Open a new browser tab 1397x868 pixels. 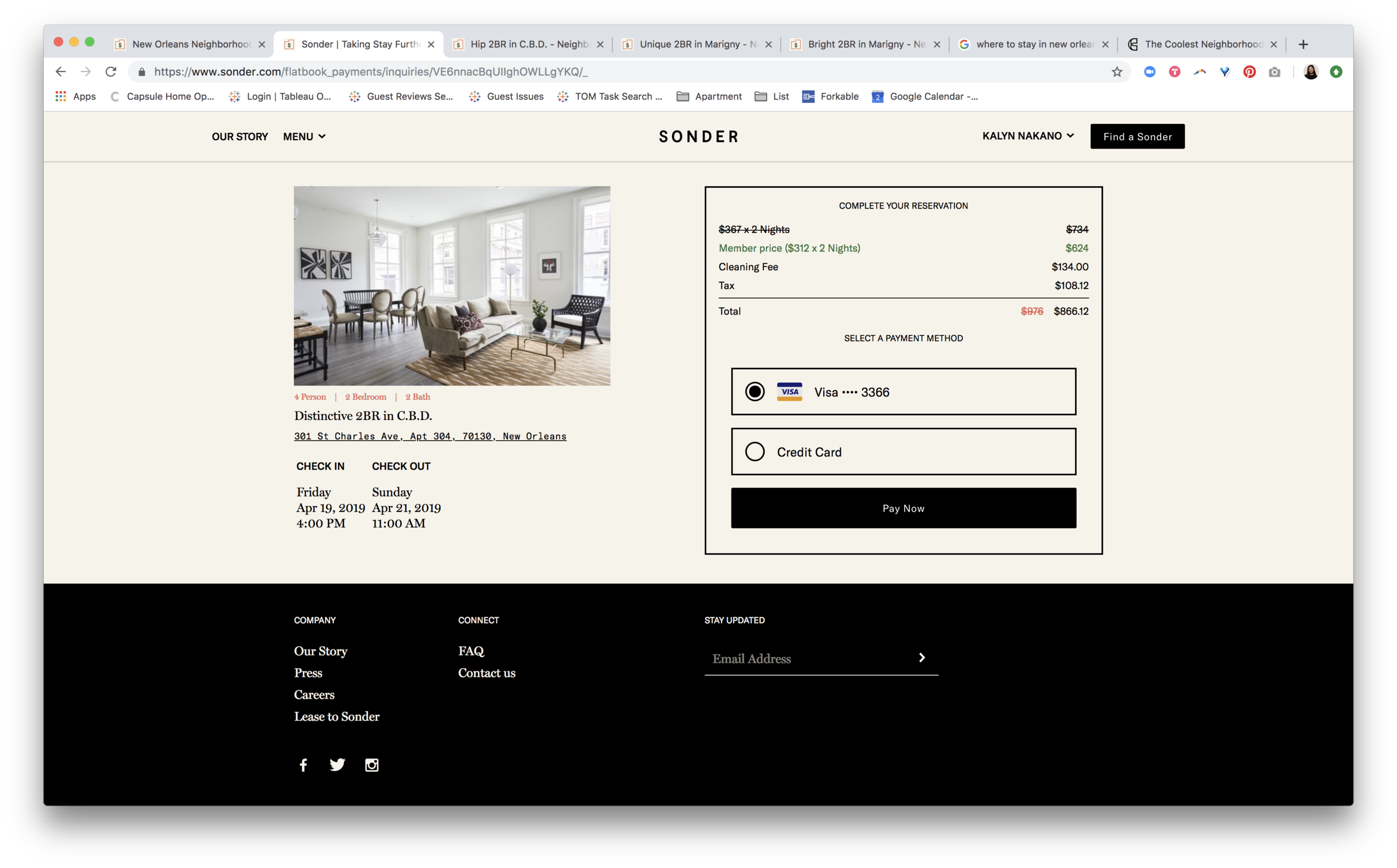tap(1304, 44)
